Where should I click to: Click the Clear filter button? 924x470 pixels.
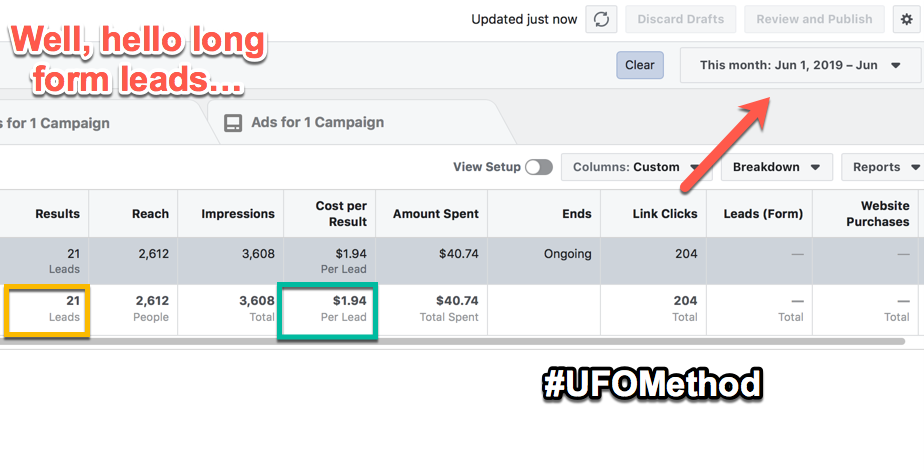pyautogui.click(x=640, y=65)
